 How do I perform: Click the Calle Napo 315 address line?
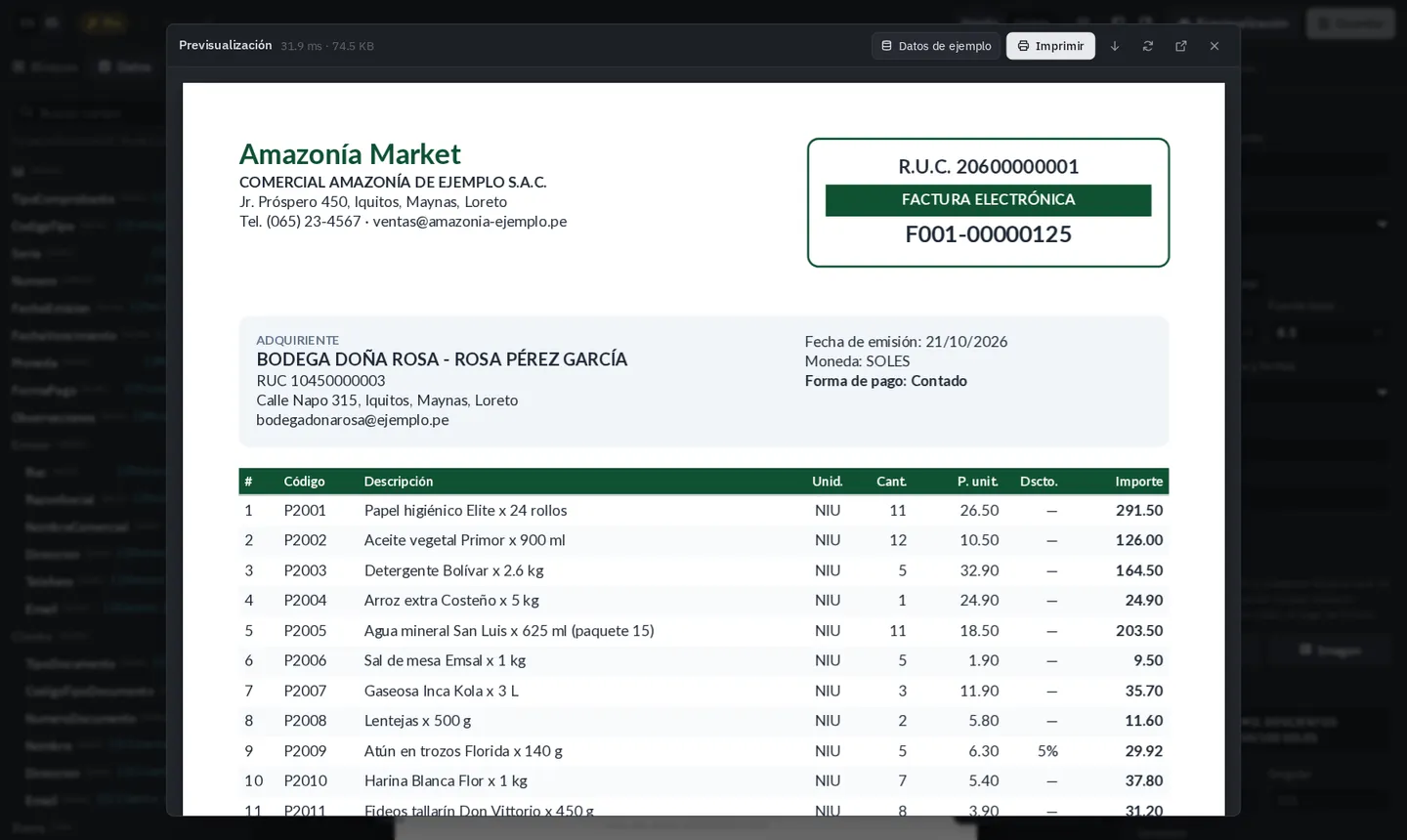pos(387,400)
